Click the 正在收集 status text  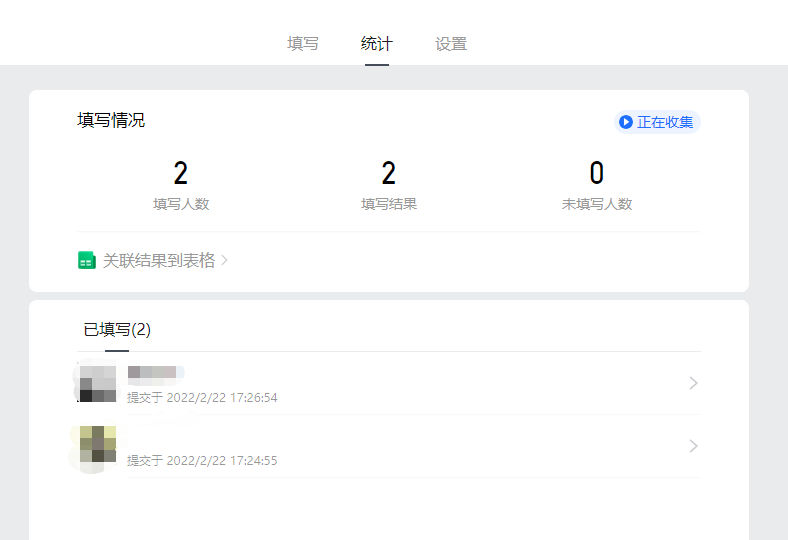[665, 122]
